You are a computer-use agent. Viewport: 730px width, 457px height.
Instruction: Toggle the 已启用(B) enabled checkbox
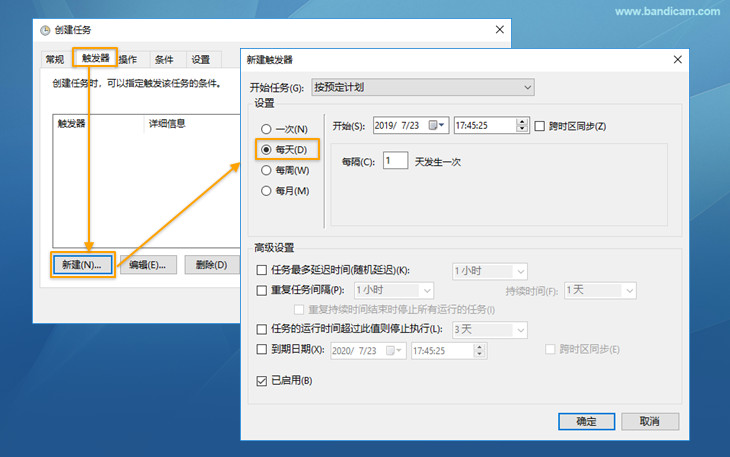tap(262, 381)
